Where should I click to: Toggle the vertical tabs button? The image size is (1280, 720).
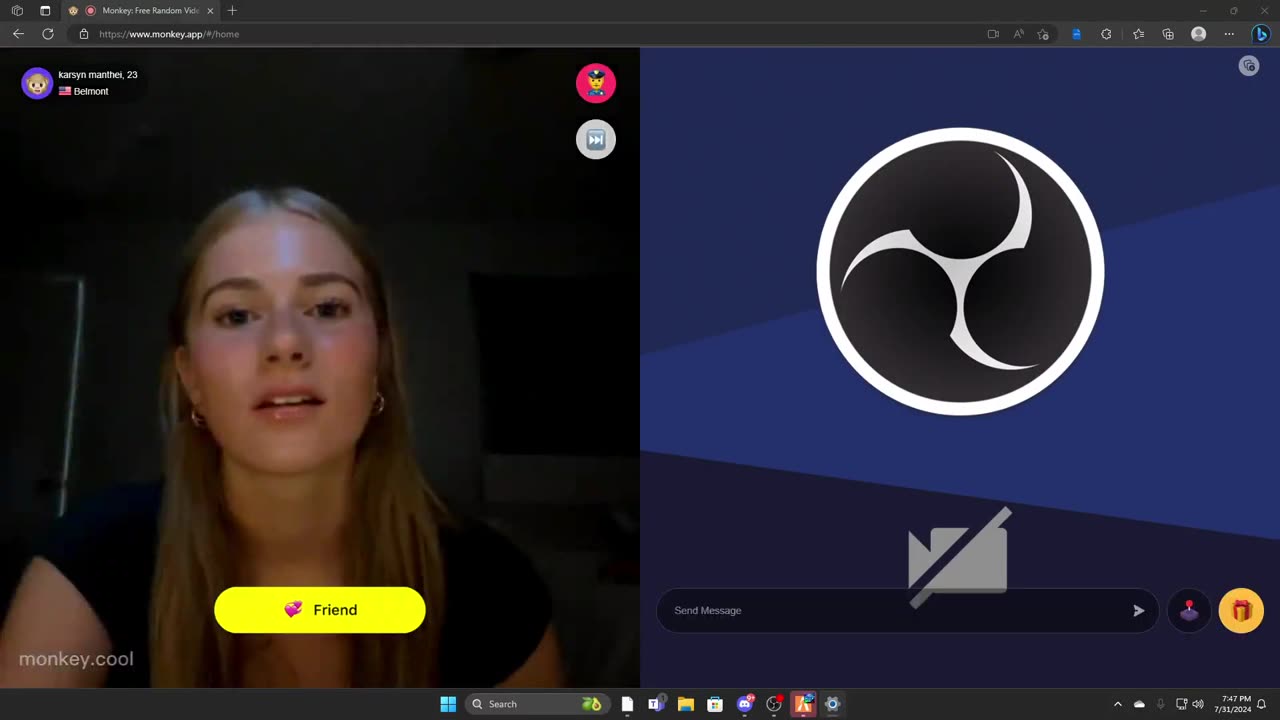pyautogui.click(x=45, y=10)
